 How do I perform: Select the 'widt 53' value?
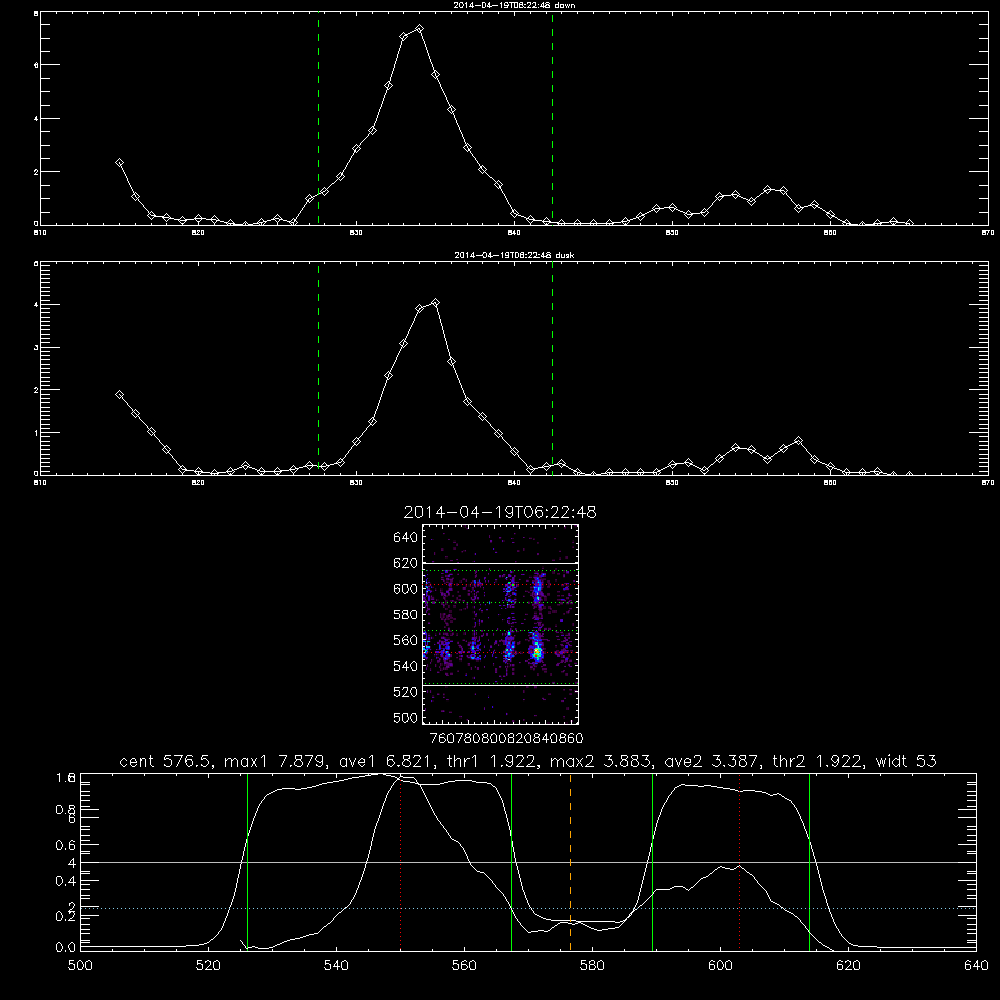(906, 761)
